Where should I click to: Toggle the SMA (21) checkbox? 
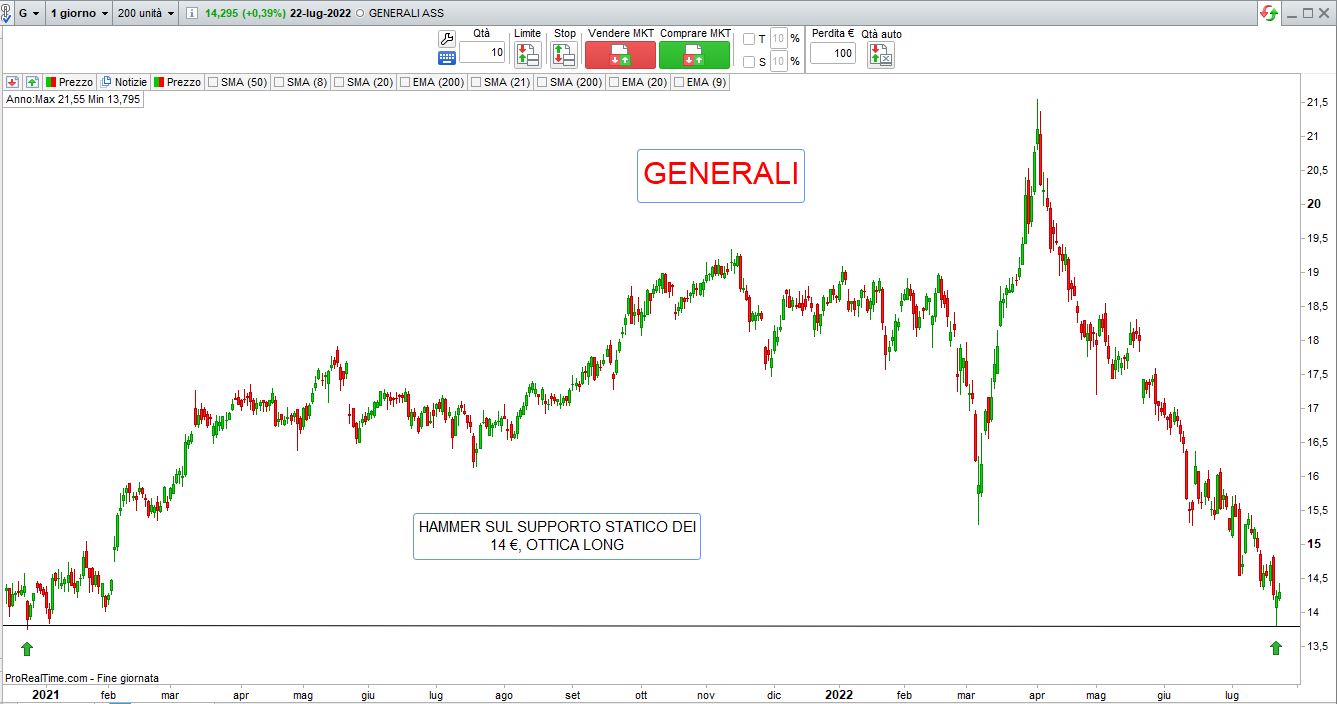476,82
